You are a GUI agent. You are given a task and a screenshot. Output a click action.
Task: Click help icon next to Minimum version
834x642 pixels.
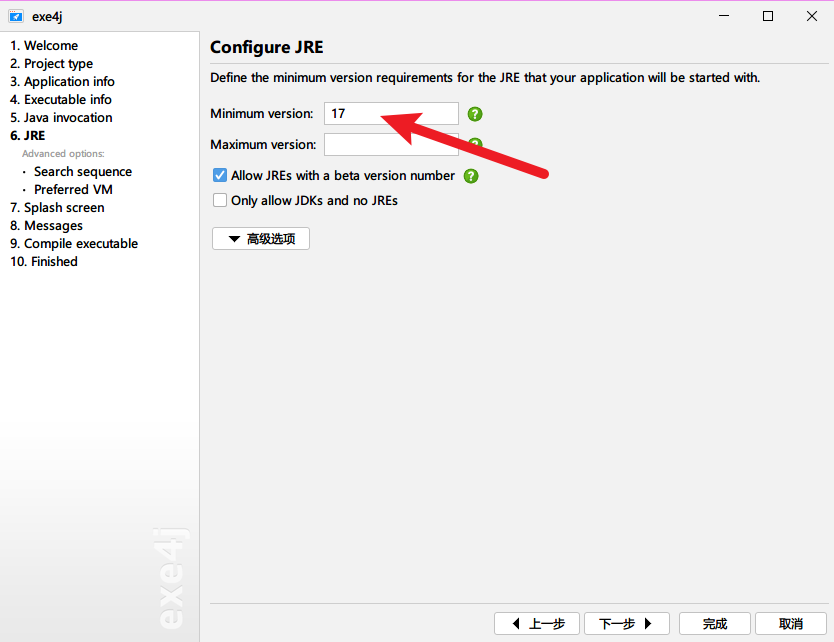coord(475,114)
